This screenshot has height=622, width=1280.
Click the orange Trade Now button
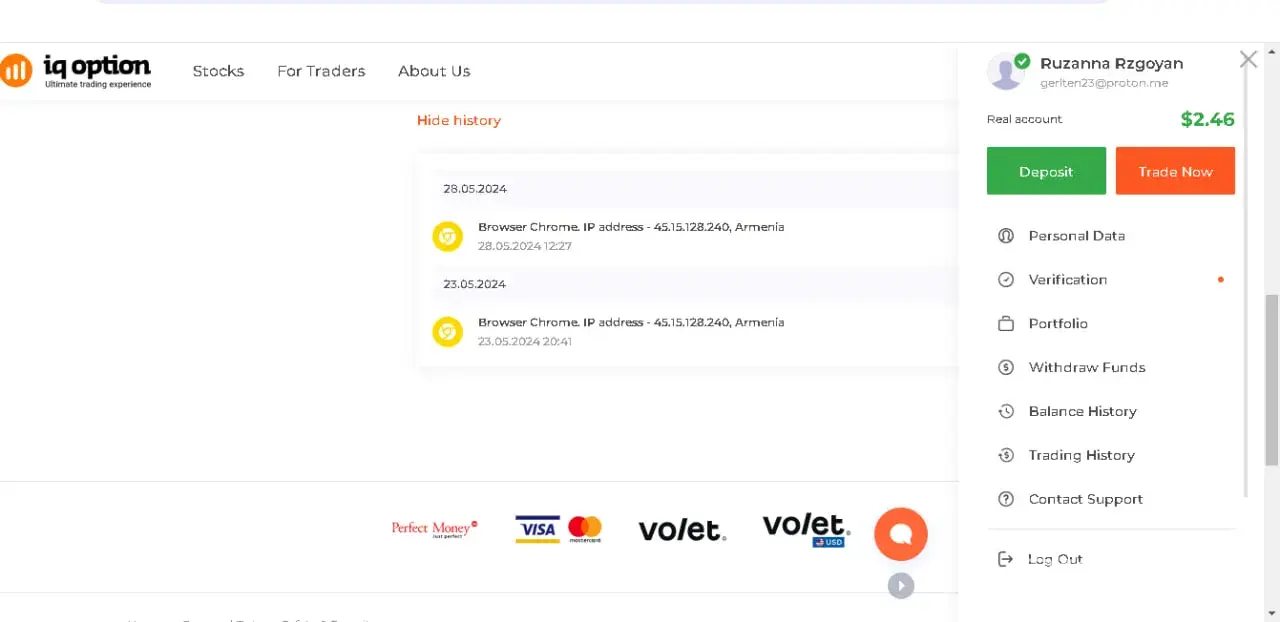pyautogui.click(x=1175, y=171)
